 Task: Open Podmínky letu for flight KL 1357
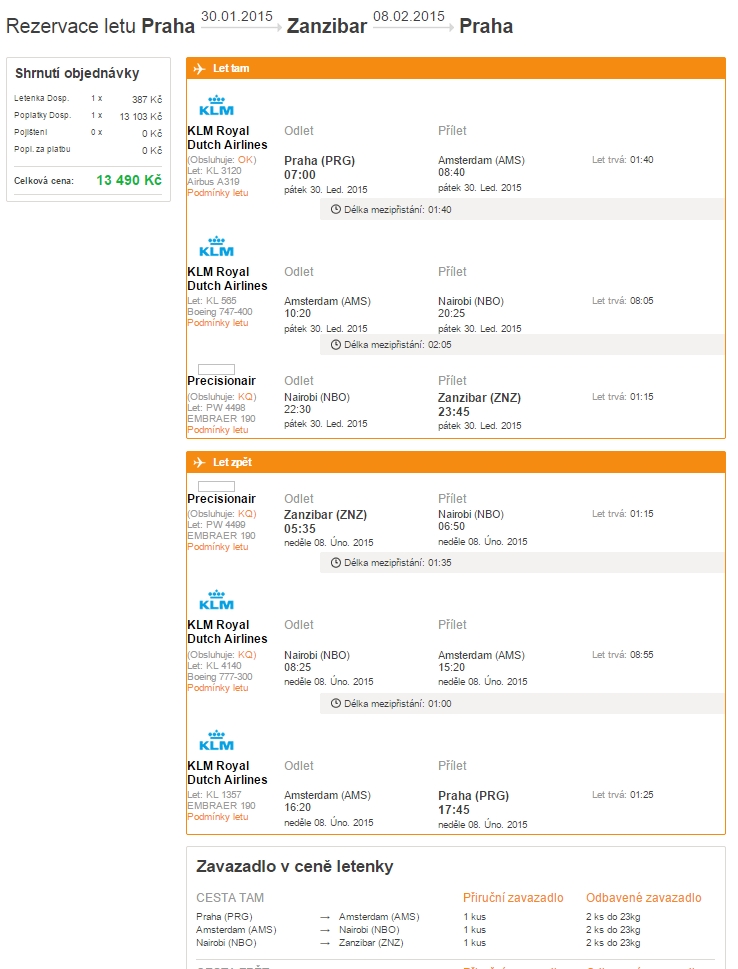[218, 817]
